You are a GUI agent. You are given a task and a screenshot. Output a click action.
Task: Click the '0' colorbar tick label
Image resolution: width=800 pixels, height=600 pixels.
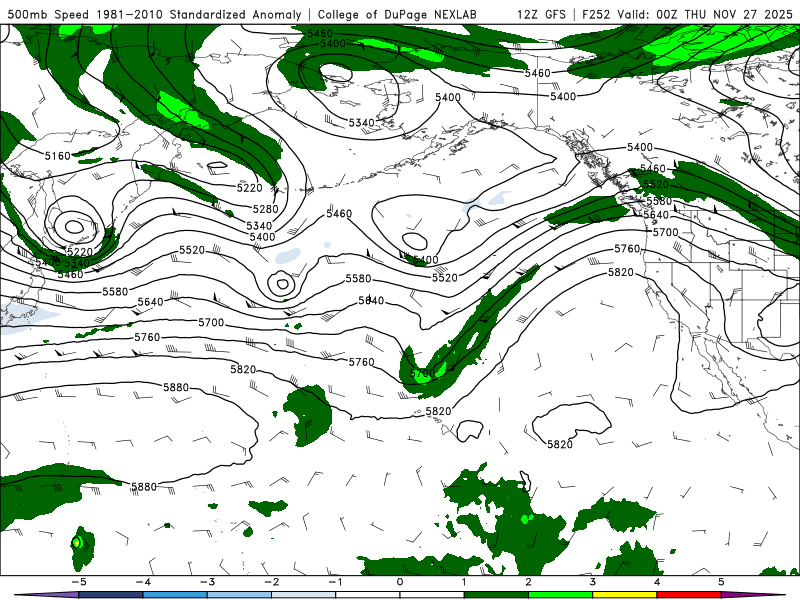pyautogui.click(x=400, y=582)
